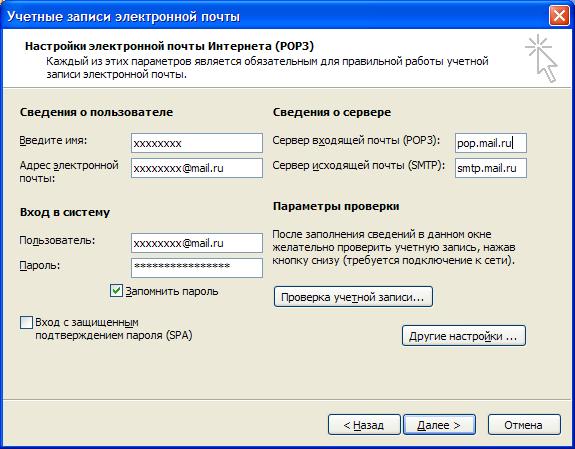Select the SMTP outgoing server field
This screenshot has height=449, width=575.
pos(491,168)
